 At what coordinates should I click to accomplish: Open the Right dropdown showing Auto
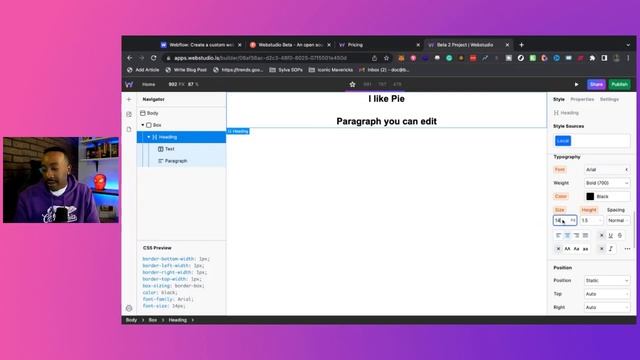click(x=607, y=307)
